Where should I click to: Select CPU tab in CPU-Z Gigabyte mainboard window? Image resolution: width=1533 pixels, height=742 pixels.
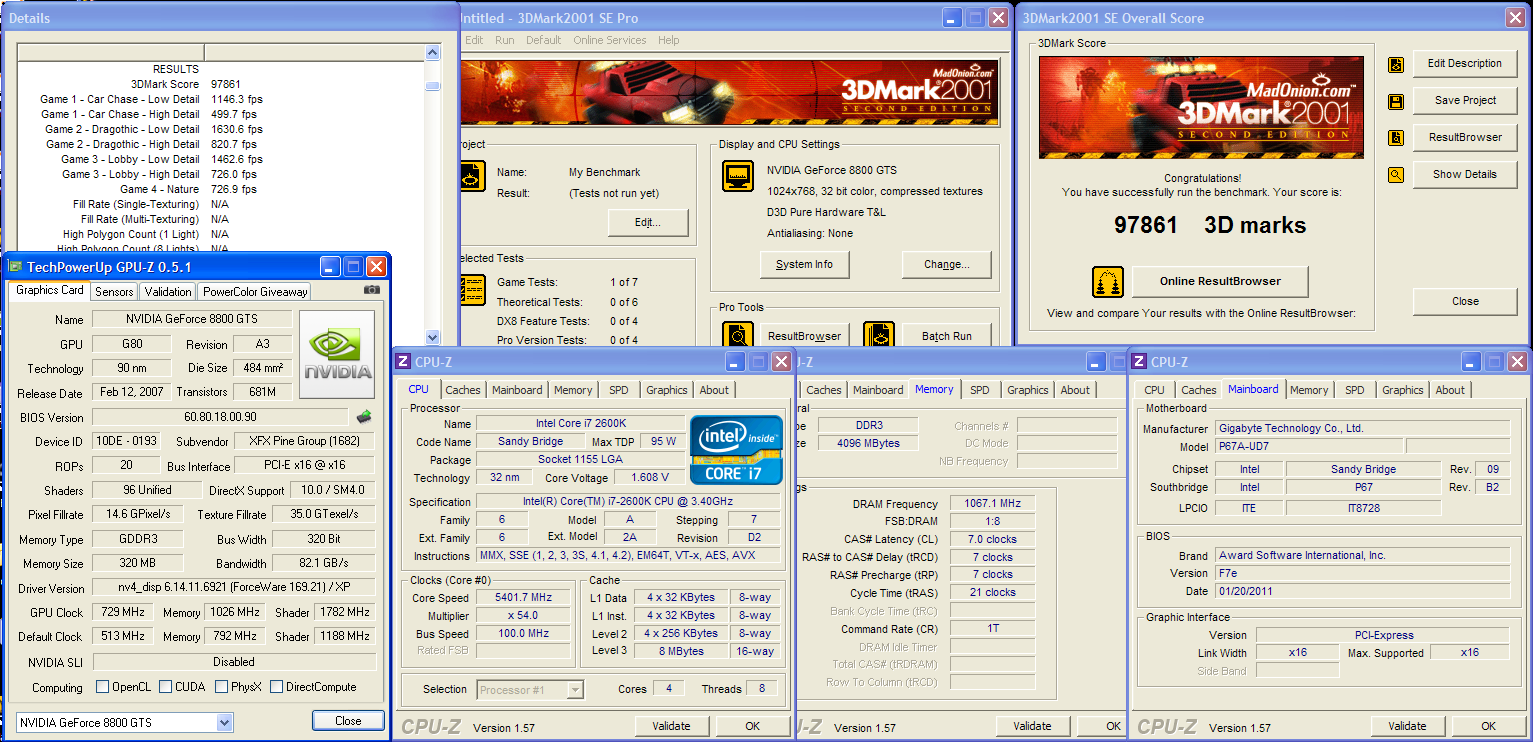pyautogui.click(x=1154, y=390)
